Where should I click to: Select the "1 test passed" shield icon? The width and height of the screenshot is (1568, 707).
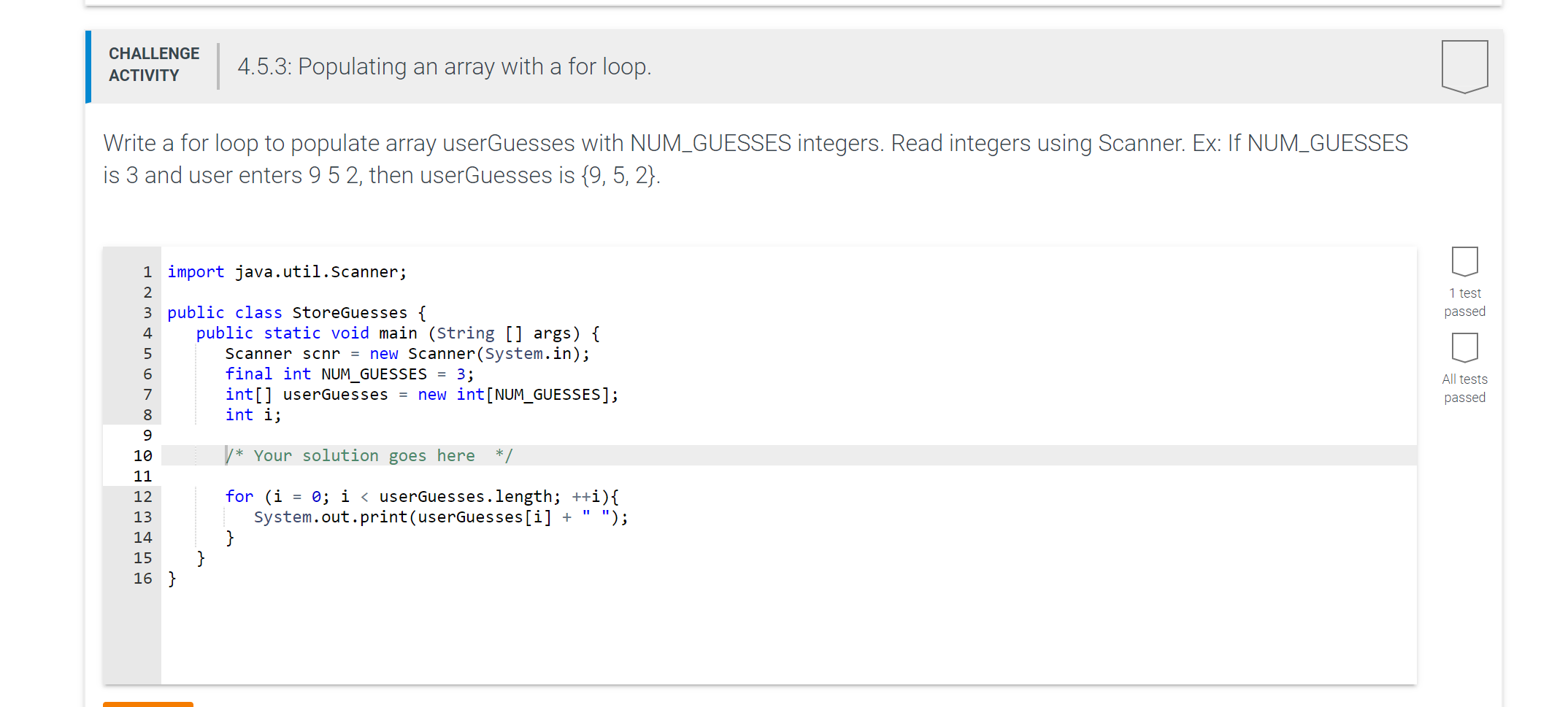click(x=1464, y=261)
